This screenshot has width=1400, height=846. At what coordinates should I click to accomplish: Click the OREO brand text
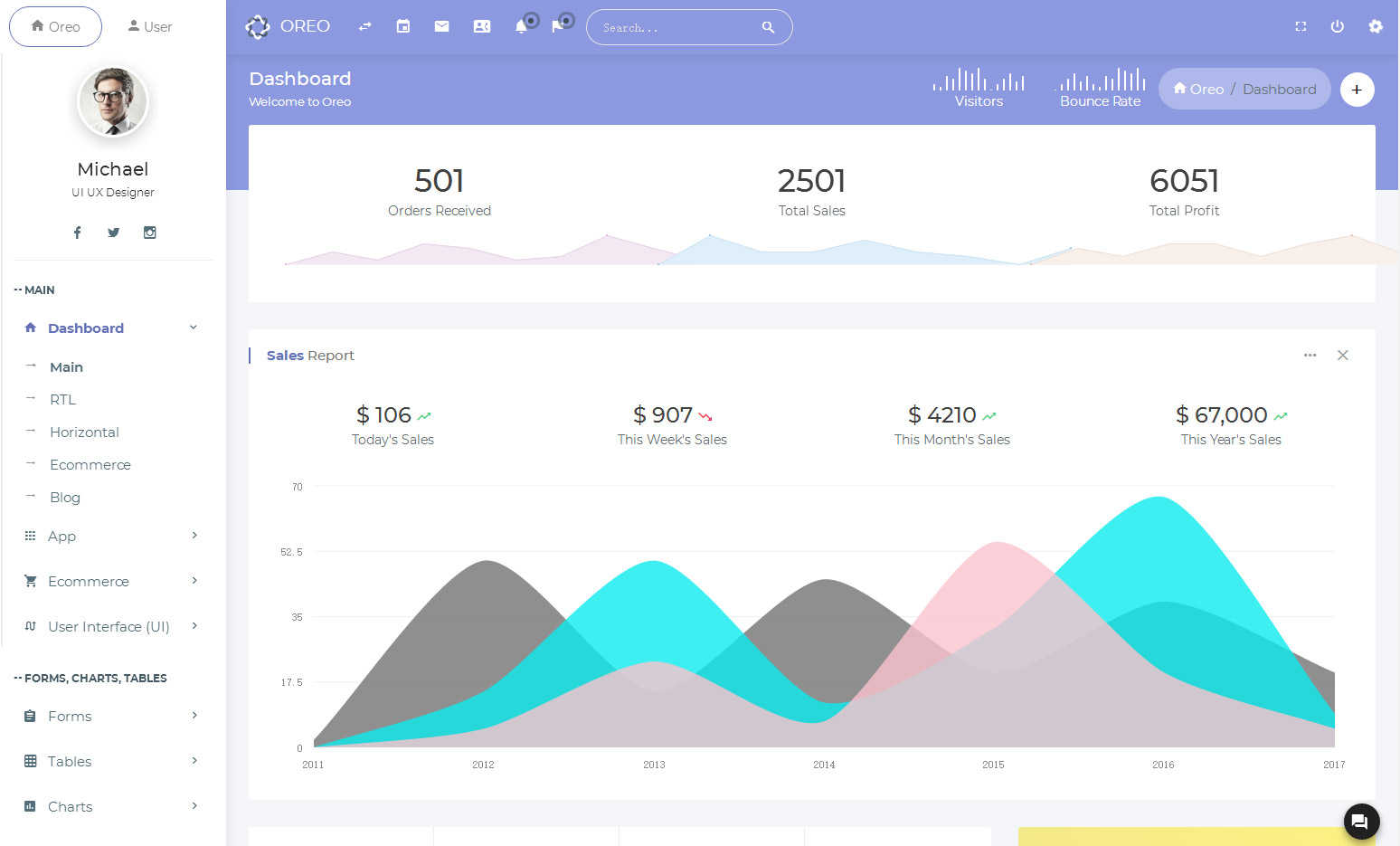click(x=305, y=26)
